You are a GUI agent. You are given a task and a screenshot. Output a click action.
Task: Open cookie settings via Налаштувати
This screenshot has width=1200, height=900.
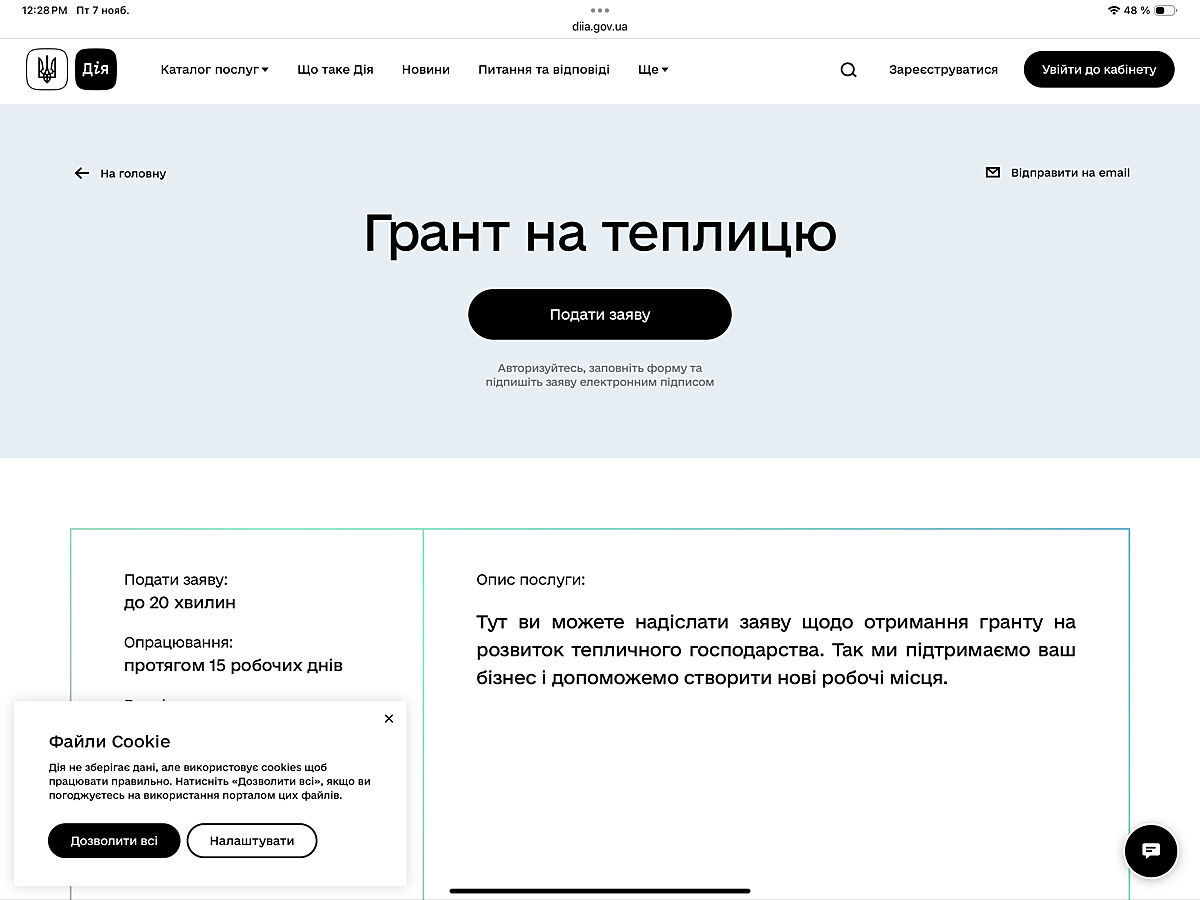[252, 841]
